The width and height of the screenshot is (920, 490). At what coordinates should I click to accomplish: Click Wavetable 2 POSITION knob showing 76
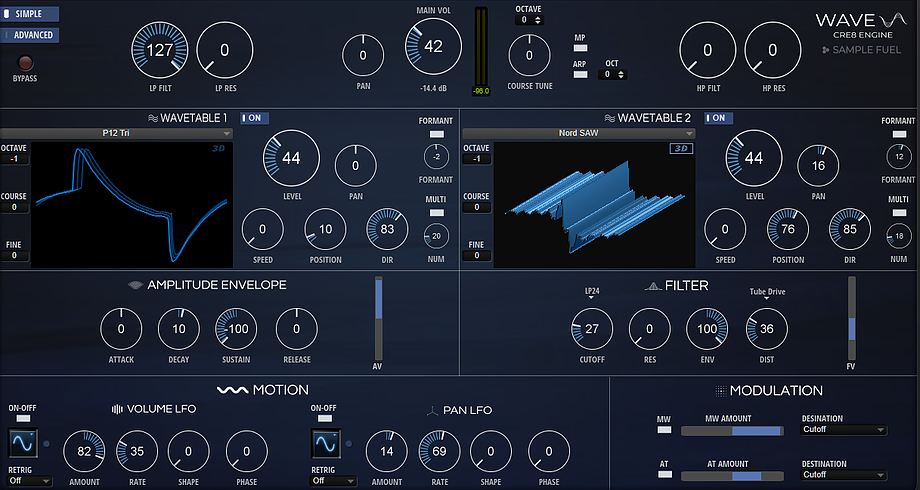point(787,229)
